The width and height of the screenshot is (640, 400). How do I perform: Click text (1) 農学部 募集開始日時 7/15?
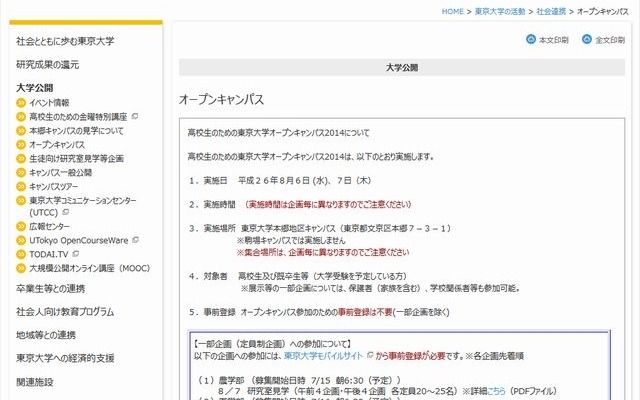[x=298, y=380]
